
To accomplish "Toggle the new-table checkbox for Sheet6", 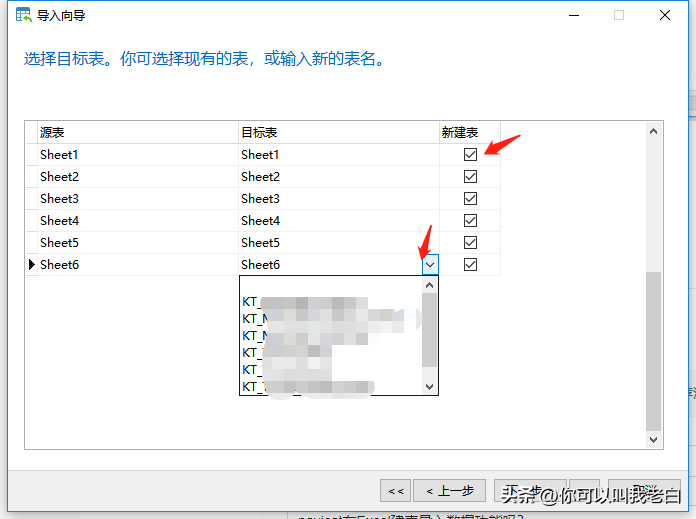I will [470, 265].
